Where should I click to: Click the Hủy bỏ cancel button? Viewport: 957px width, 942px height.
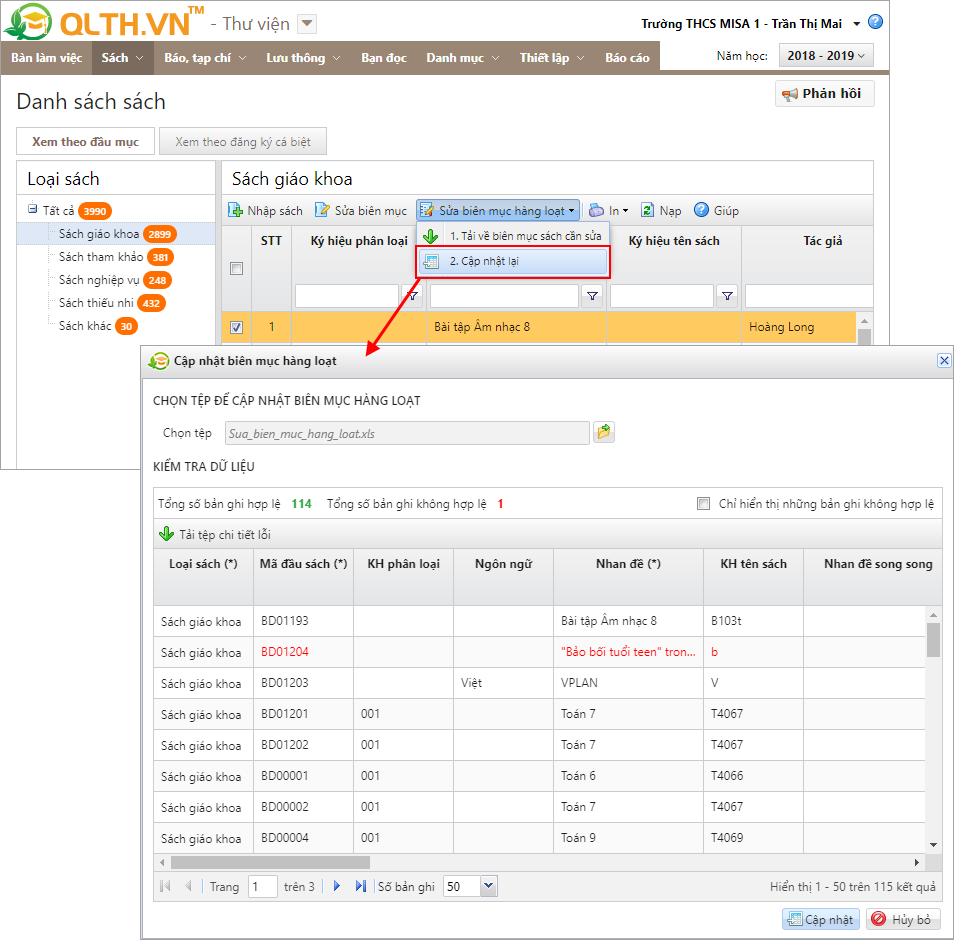pos(903,919)
